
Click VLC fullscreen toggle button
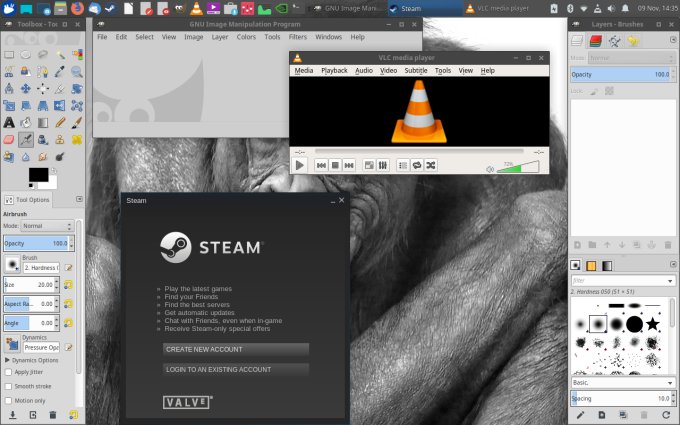[369, 165]
